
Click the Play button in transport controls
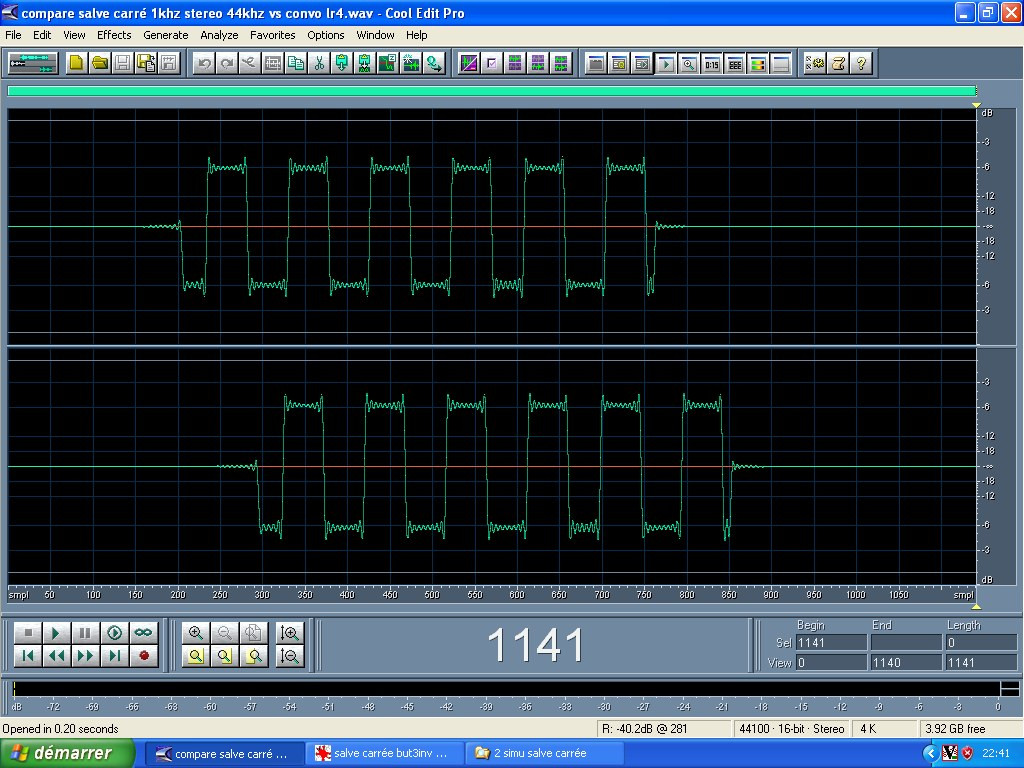(x=57, y=633)
